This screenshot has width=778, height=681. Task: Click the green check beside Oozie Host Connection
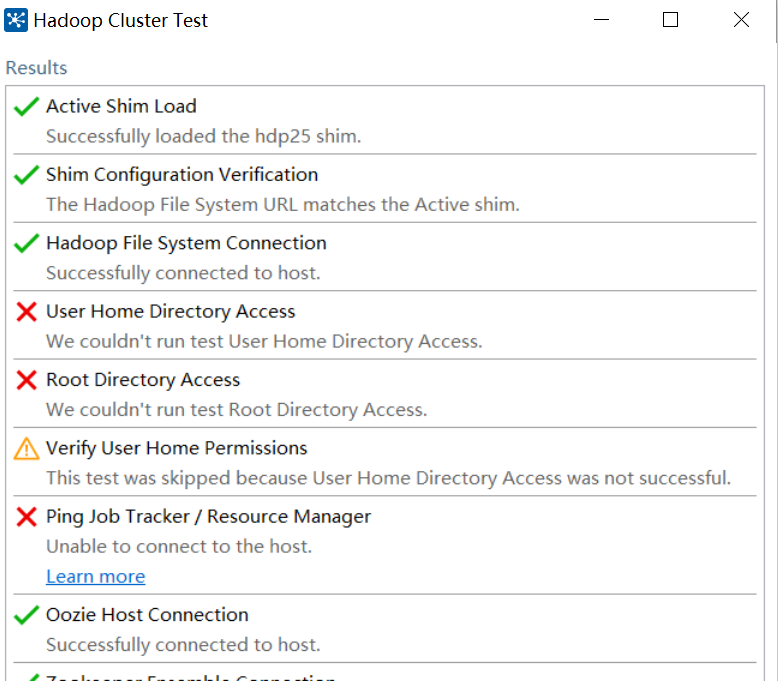[26, 615]
